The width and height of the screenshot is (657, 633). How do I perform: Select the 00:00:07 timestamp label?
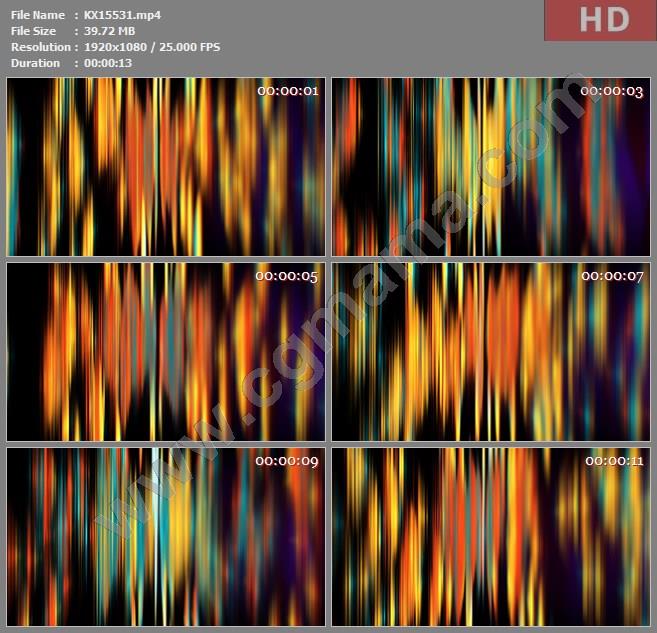click(612, 276)
